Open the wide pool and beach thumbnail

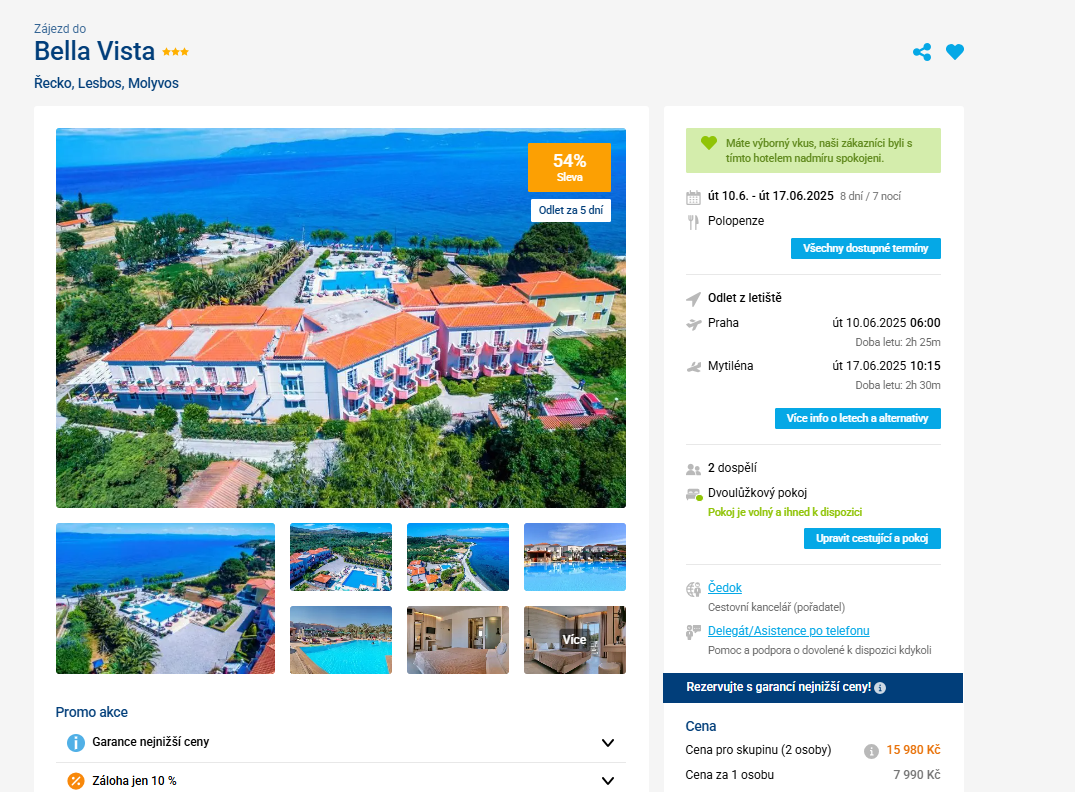[165, 599]
